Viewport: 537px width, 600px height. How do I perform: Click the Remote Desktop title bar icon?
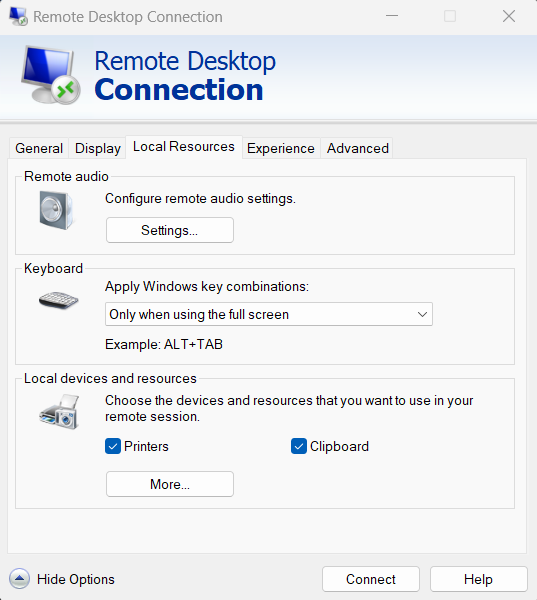(18, 16)
